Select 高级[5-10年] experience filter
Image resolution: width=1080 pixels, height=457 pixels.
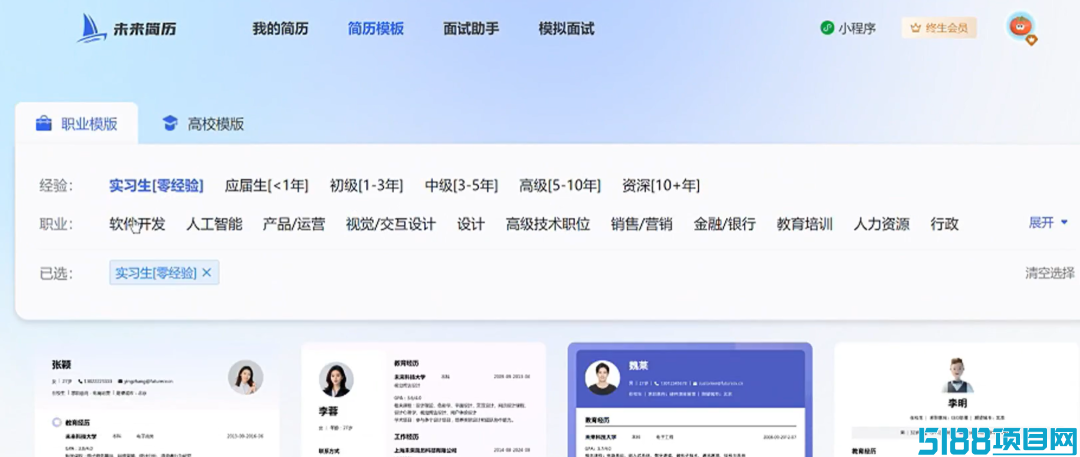(560, 185)
